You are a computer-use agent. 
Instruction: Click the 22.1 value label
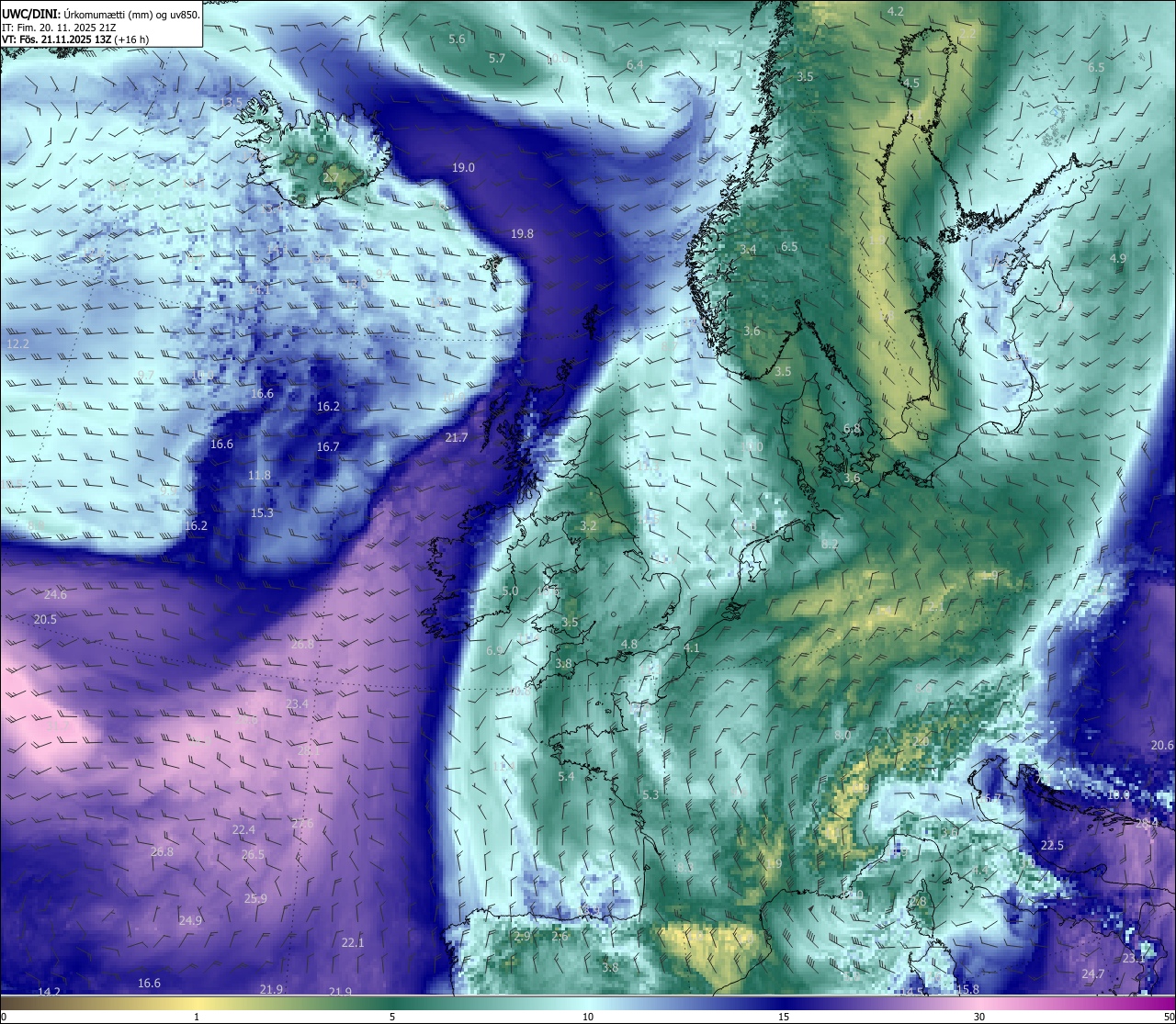pos(353,943)
